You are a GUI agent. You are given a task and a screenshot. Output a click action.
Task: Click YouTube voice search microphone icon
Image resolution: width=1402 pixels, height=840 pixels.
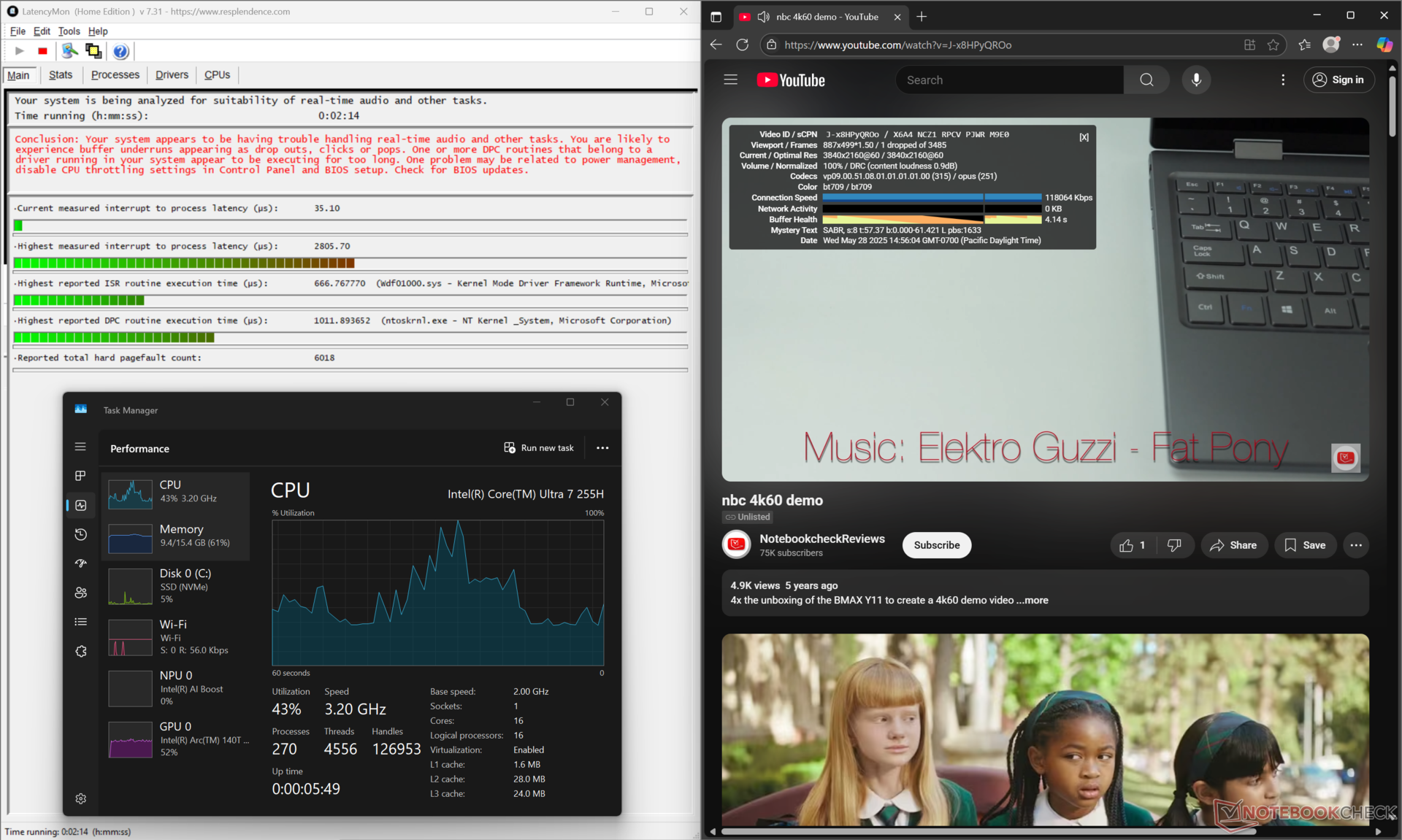pos(1196,80)
